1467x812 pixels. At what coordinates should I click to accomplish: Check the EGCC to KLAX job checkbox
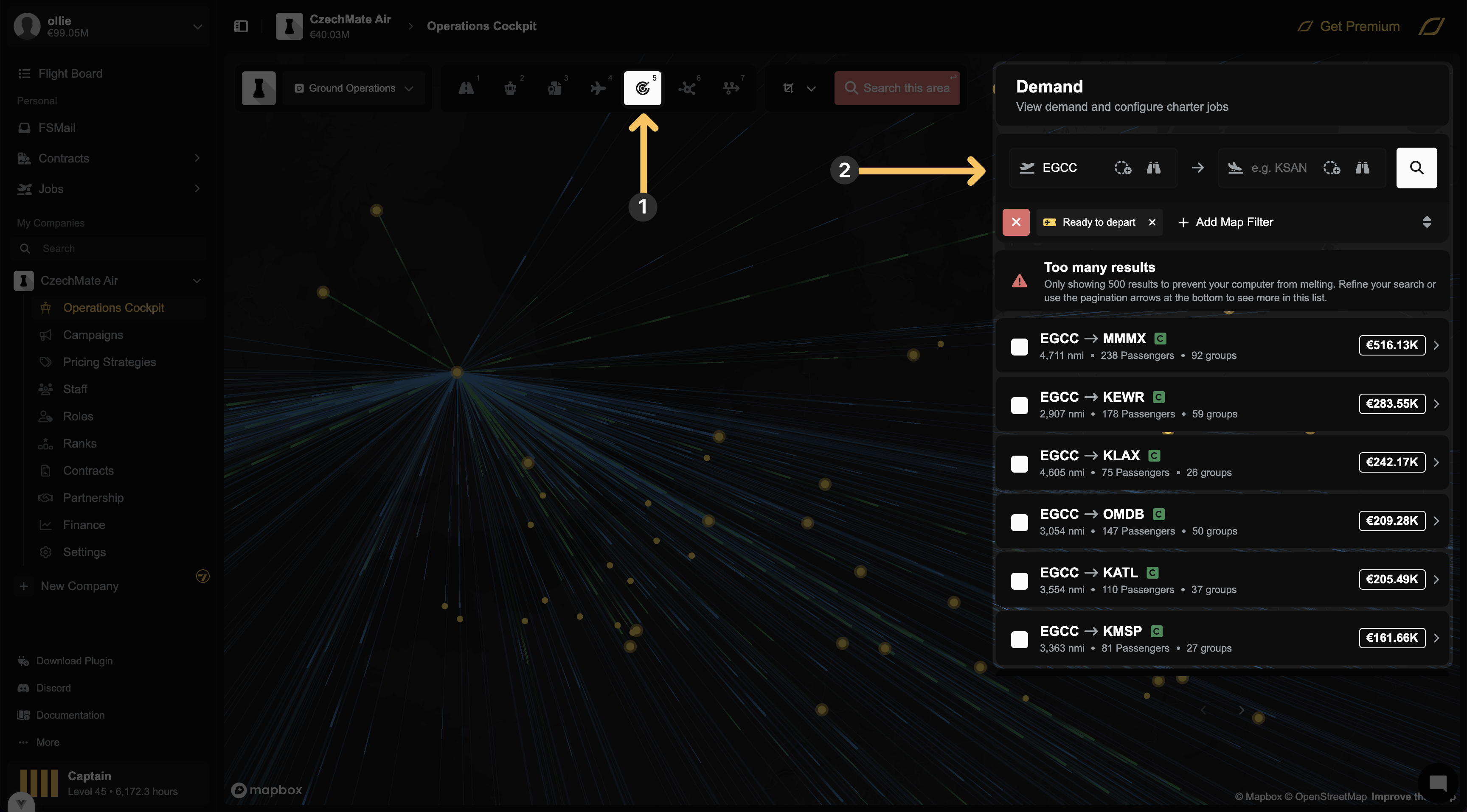pos(1019,464)
